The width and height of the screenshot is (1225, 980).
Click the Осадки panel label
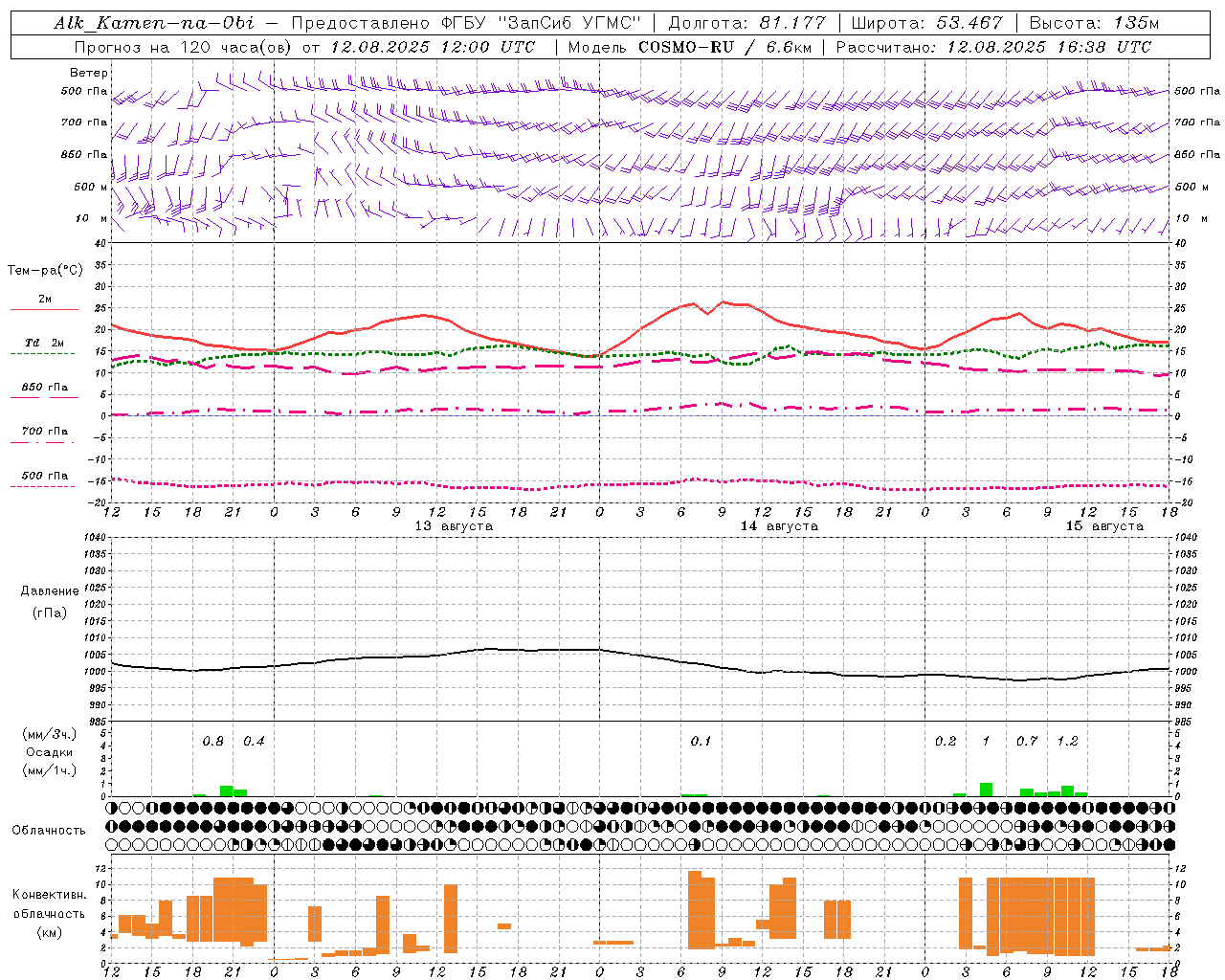click(49, 752)
